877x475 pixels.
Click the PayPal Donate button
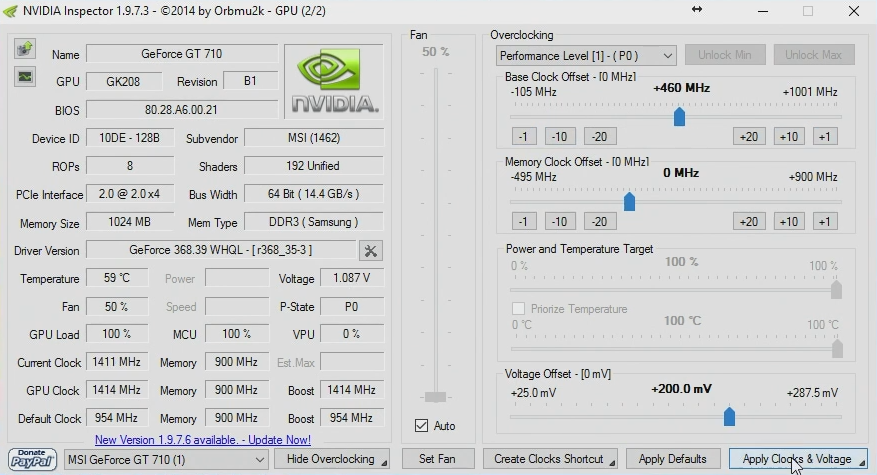[32, 459]
